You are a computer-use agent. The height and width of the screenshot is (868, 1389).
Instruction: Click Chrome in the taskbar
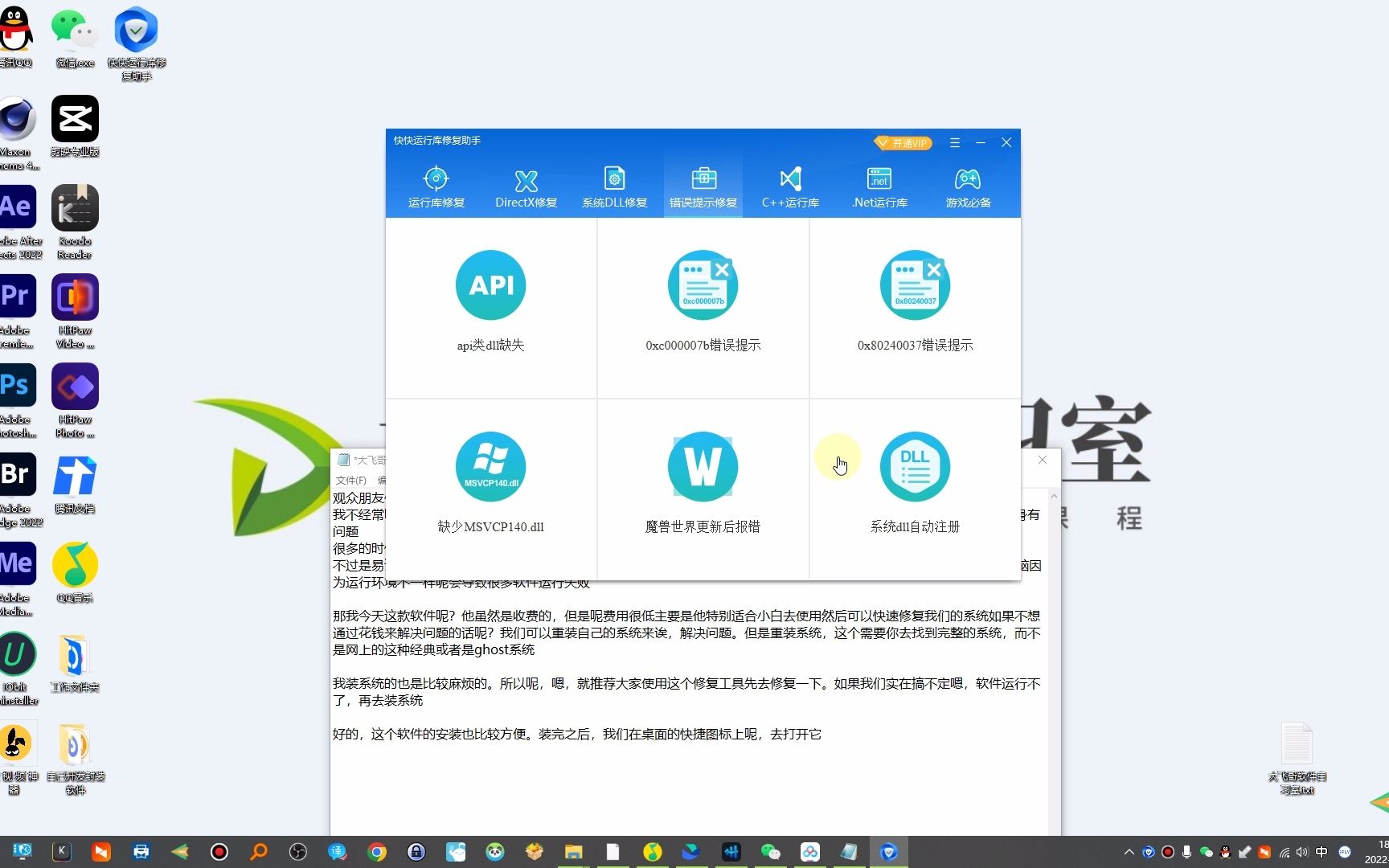click(x=377, y=852)
